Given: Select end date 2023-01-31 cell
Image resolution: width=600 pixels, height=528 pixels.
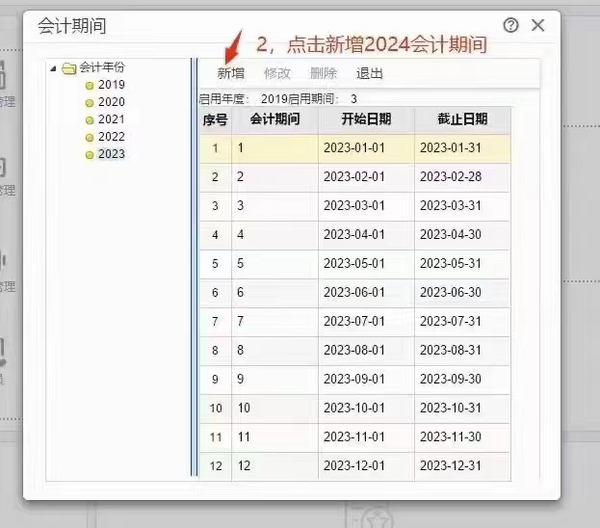Looking at the screenshot, I should 462,148.
